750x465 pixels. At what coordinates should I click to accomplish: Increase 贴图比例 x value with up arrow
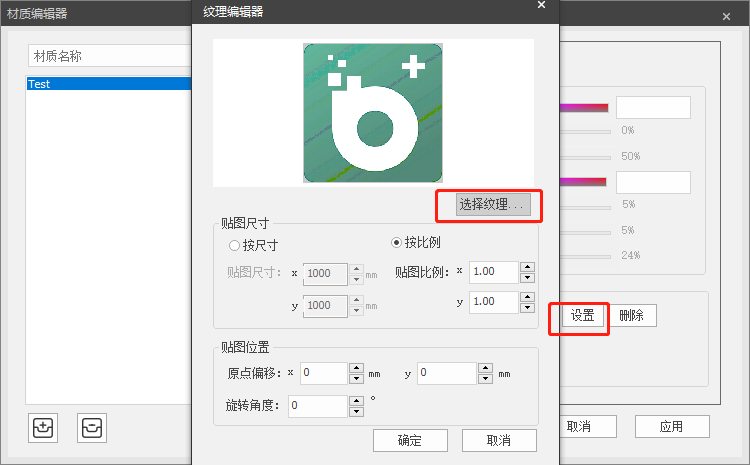527,267
